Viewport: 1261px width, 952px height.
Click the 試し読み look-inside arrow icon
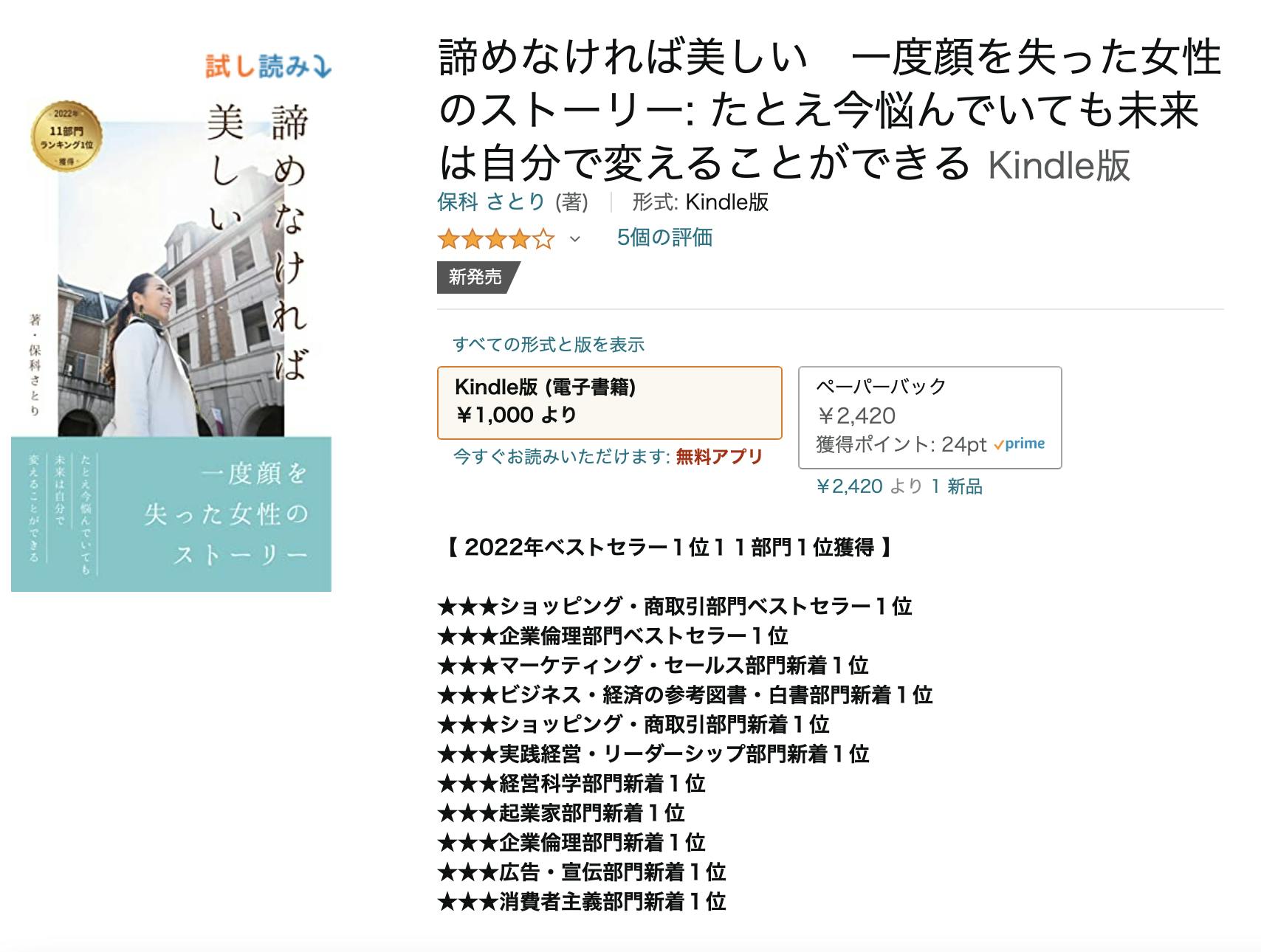coord(322,67)
